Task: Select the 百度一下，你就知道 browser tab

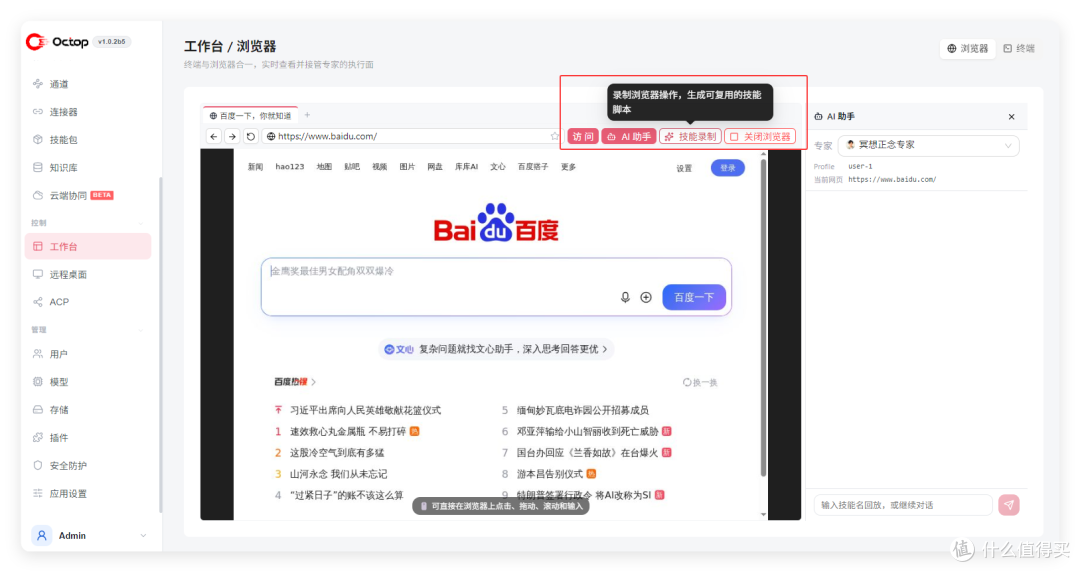Action: click(x=250, y=116)
